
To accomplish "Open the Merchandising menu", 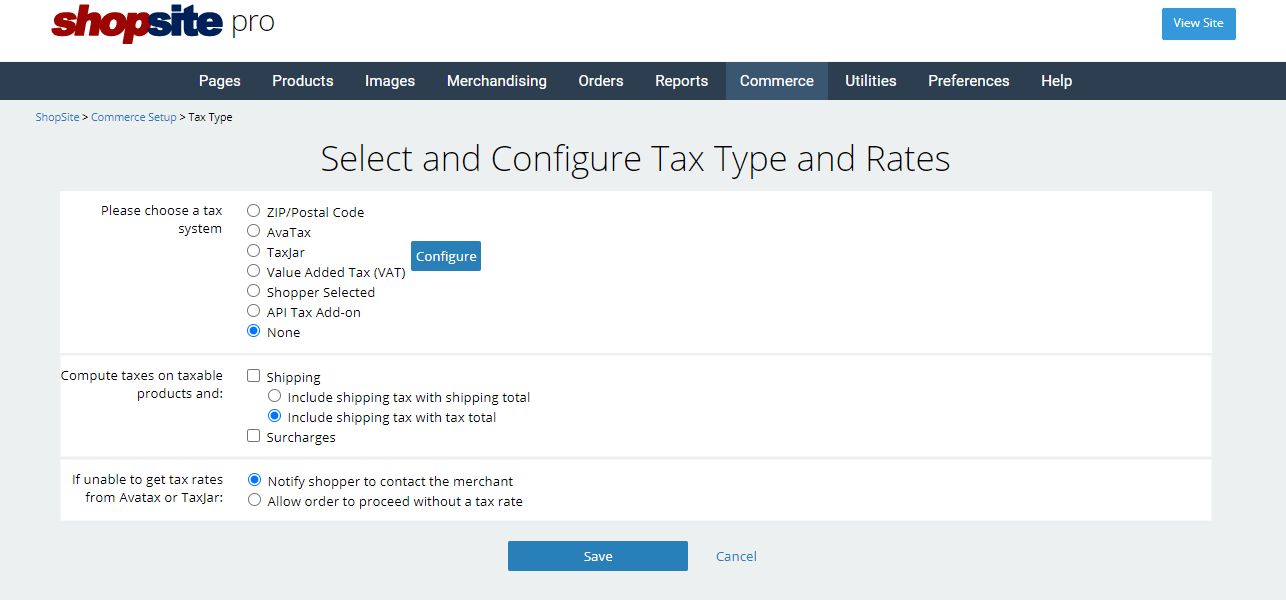I will (496, 81).
